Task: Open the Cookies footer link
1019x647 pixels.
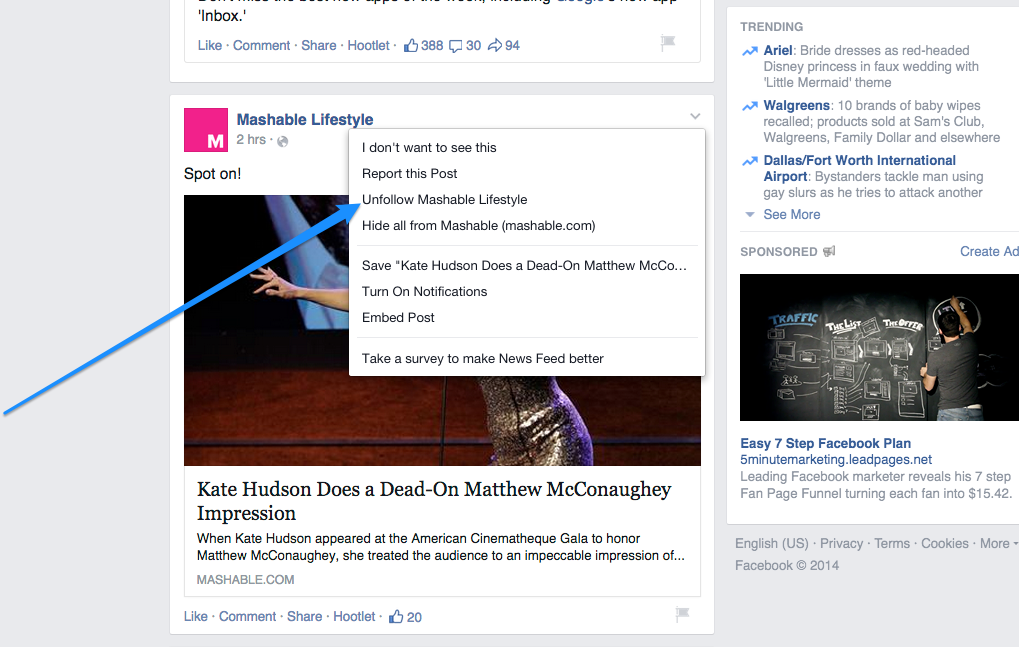Action: tap(945, 544)
